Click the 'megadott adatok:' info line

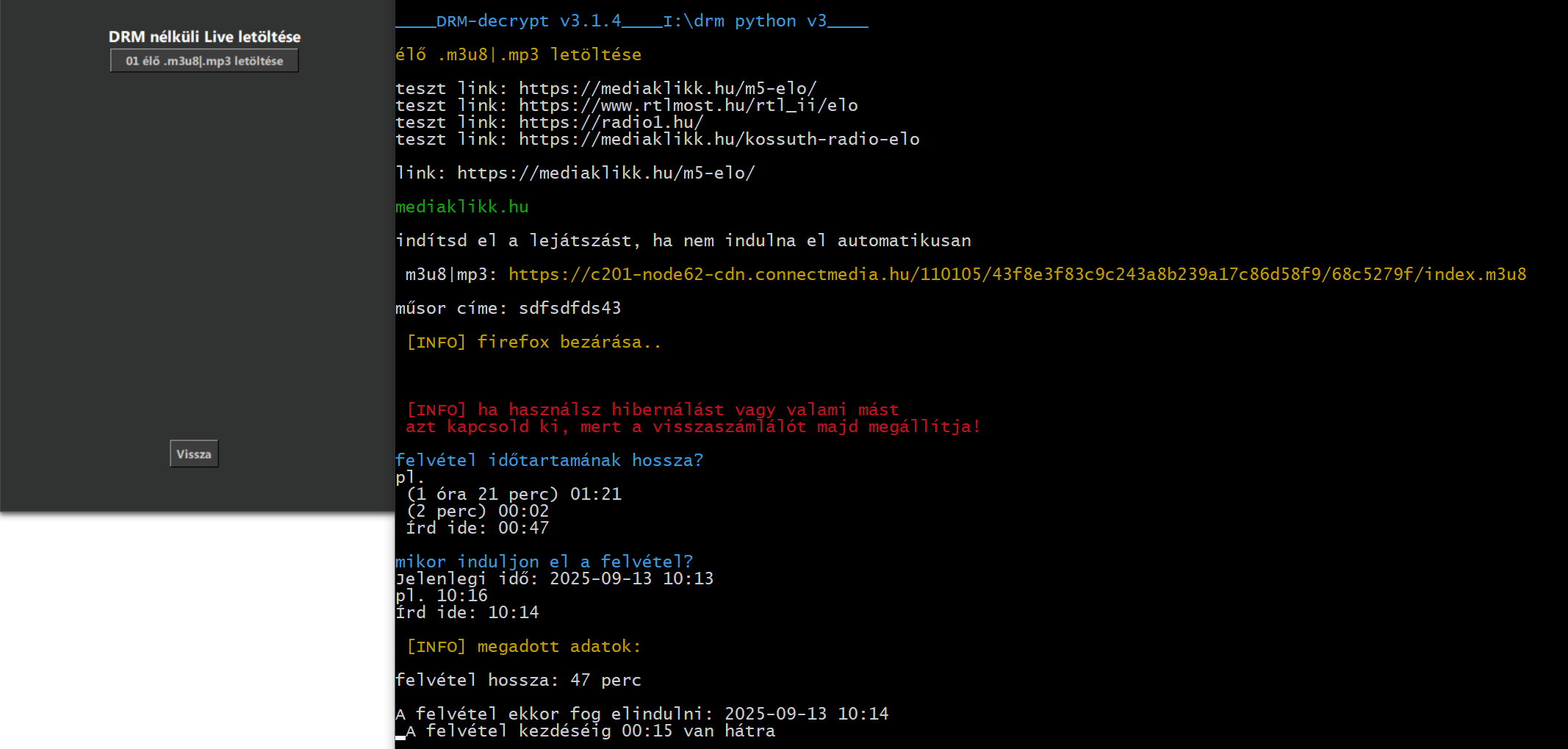tap(523, 646)
